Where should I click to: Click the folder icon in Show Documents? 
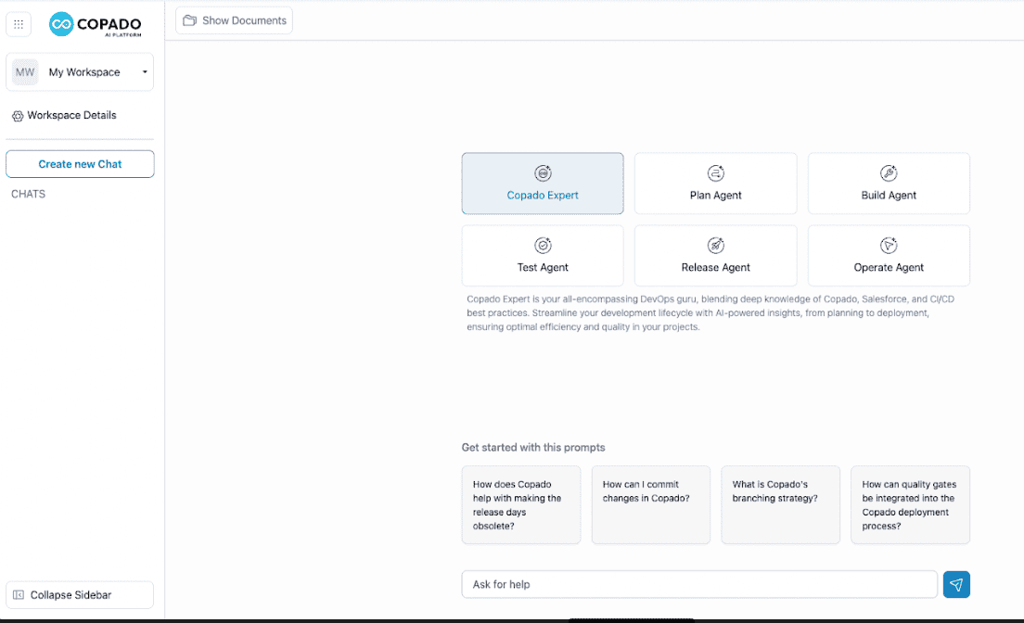click(189, 20)
